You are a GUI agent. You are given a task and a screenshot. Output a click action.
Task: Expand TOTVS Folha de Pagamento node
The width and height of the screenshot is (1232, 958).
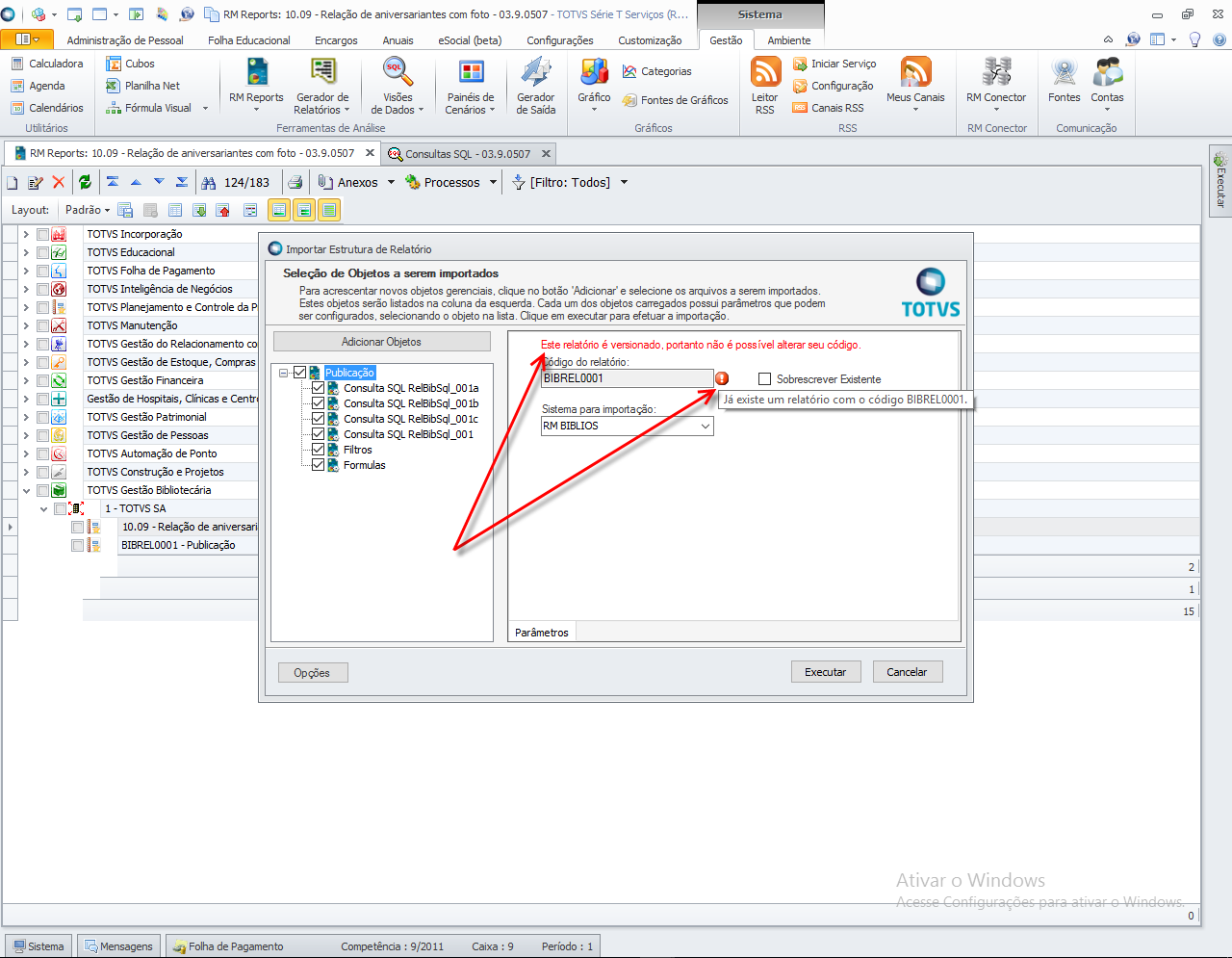26,271
